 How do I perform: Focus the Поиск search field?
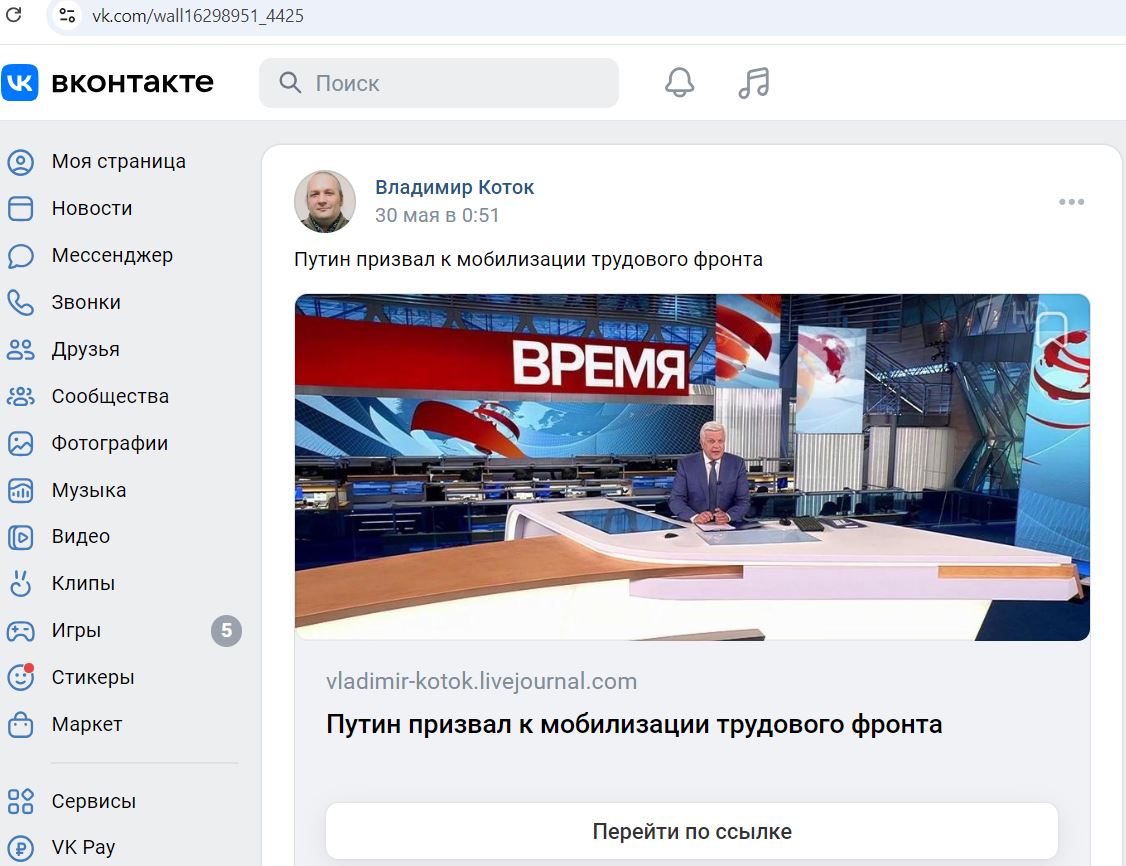[439, 83]
